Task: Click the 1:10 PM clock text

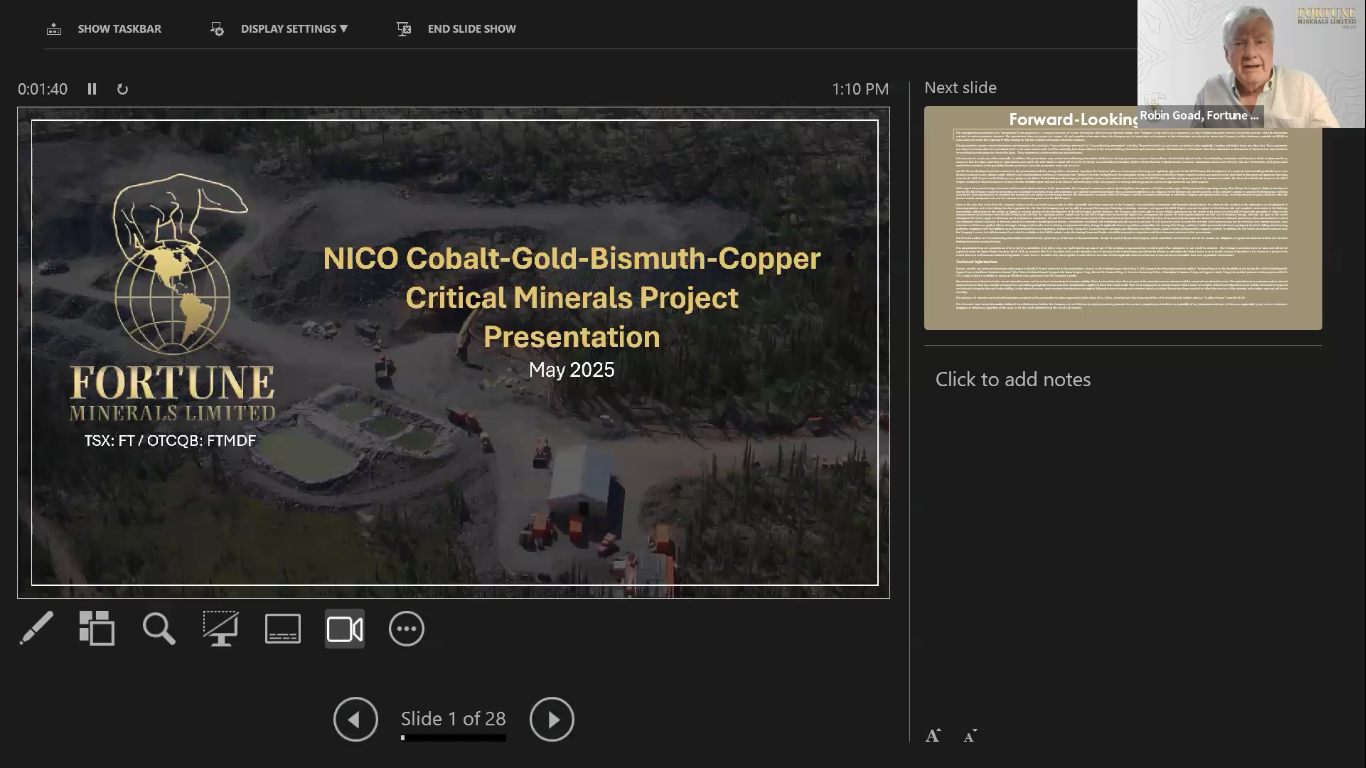Action: pyautogui.click(x=860, y=89)
